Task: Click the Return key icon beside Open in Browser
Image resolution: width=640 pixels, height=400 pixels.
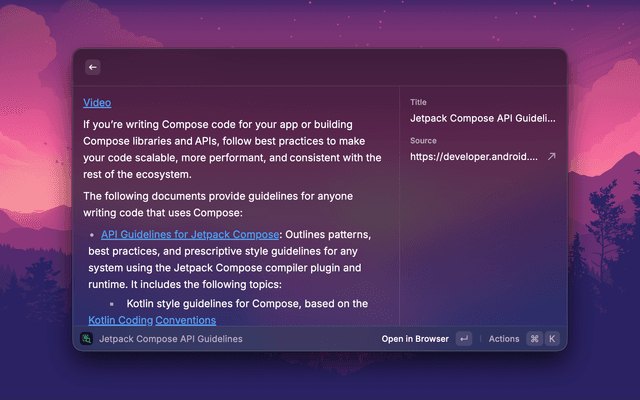Action: click(464, 339)
